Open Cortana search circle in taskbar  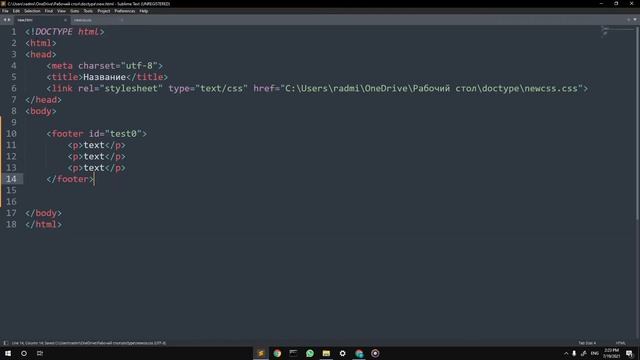(24, 353)
